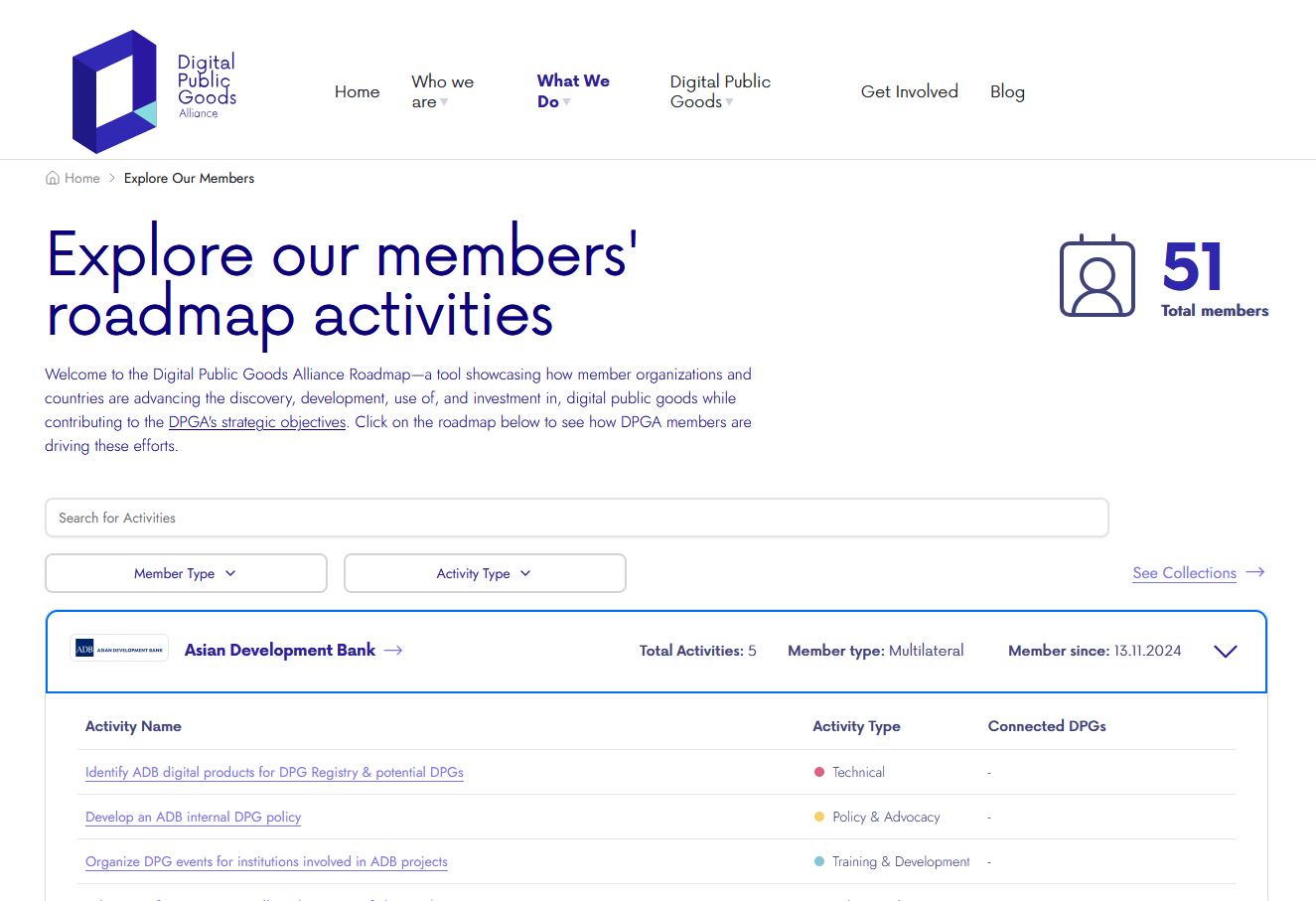Image resolution: width=1316 pixels, height=901 pixels.
Task: Navigate to Home in top navigation
Action: tap(357, 91)
